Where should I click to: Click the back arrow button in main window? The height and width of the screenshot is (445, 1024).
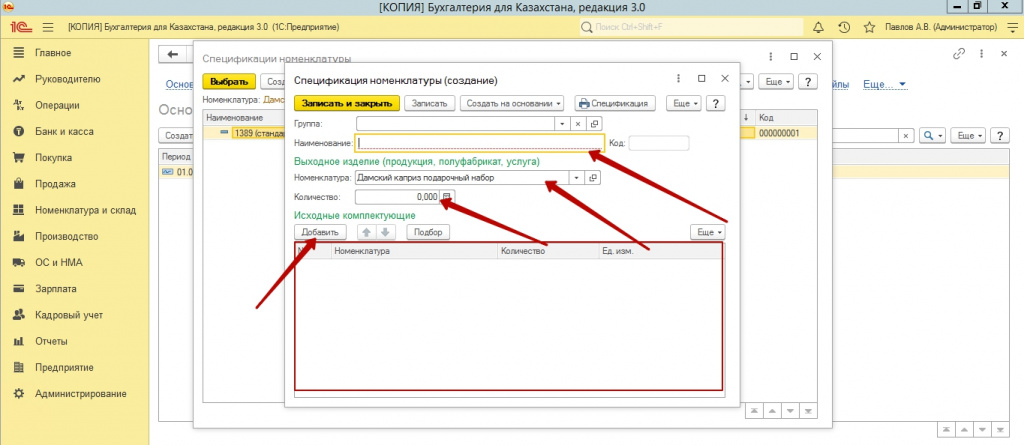[172, 54]
